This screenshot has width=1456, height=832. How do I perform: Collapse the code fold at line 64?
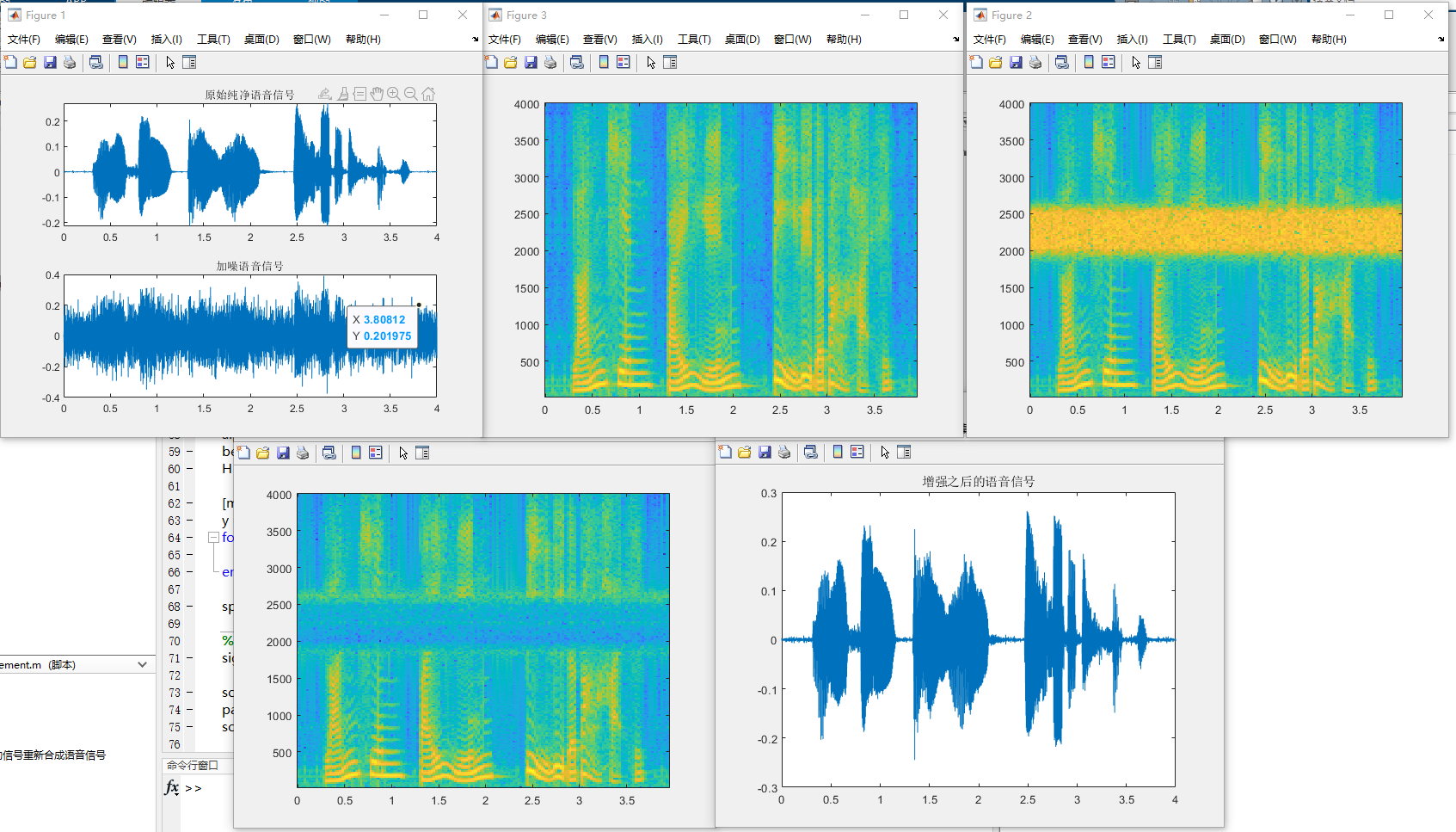coord(213,537)
